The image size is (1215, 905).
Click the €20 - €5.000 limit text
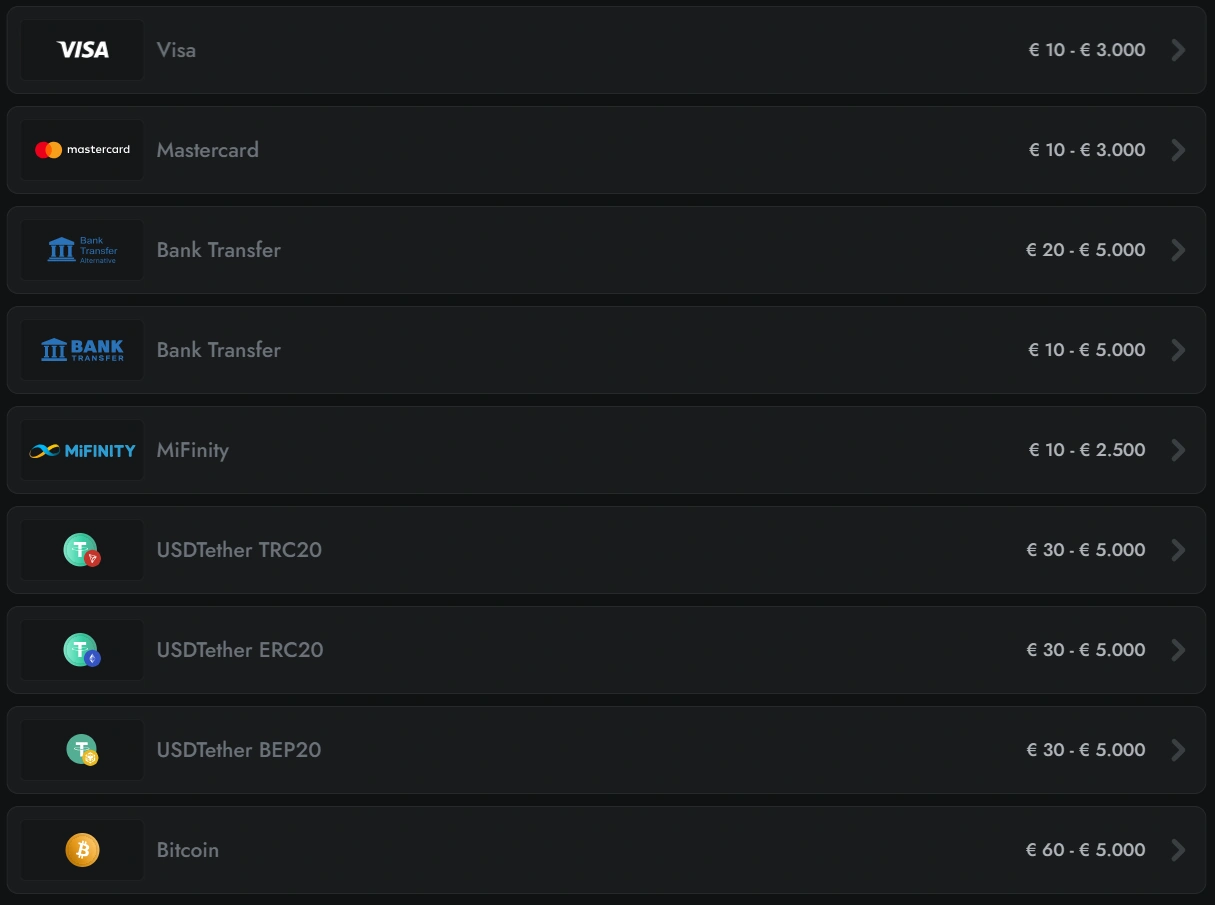click(x=1085, y=250)
